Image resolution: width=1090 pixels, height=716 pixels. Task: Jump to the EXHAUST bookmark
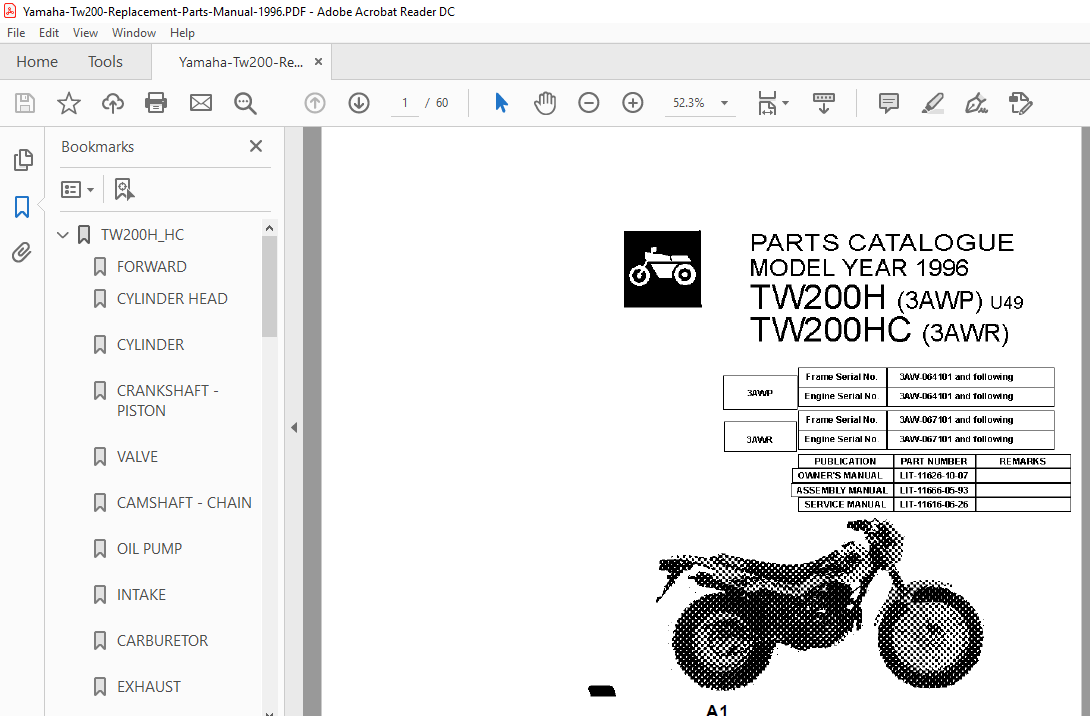149,687
